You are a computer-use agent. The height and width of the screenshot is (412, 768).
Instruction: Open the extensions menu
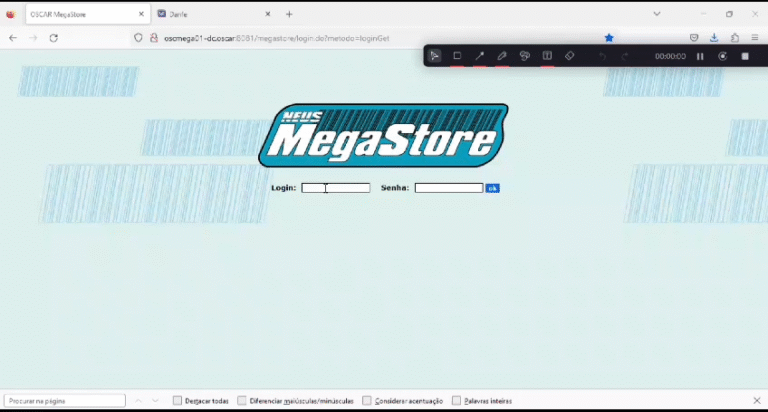(x=735, y=38)
